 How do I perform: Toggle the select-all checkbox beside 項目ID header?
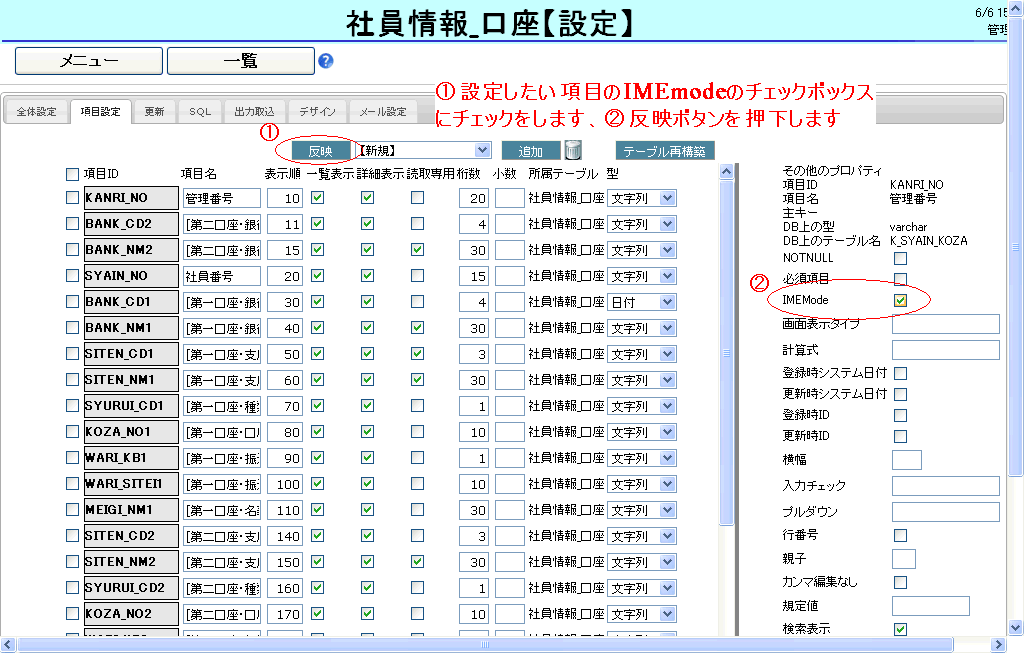(72, 175)
